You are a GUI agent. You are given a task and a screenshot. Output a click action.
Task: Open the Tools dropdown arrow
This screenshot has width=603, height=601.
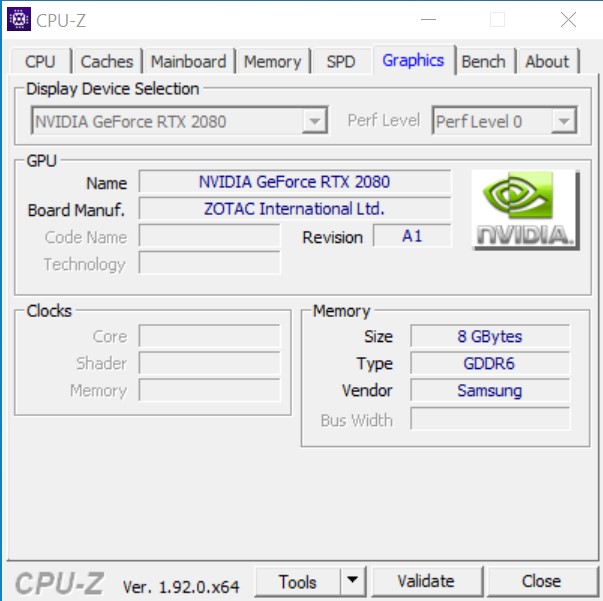point(352,580)
